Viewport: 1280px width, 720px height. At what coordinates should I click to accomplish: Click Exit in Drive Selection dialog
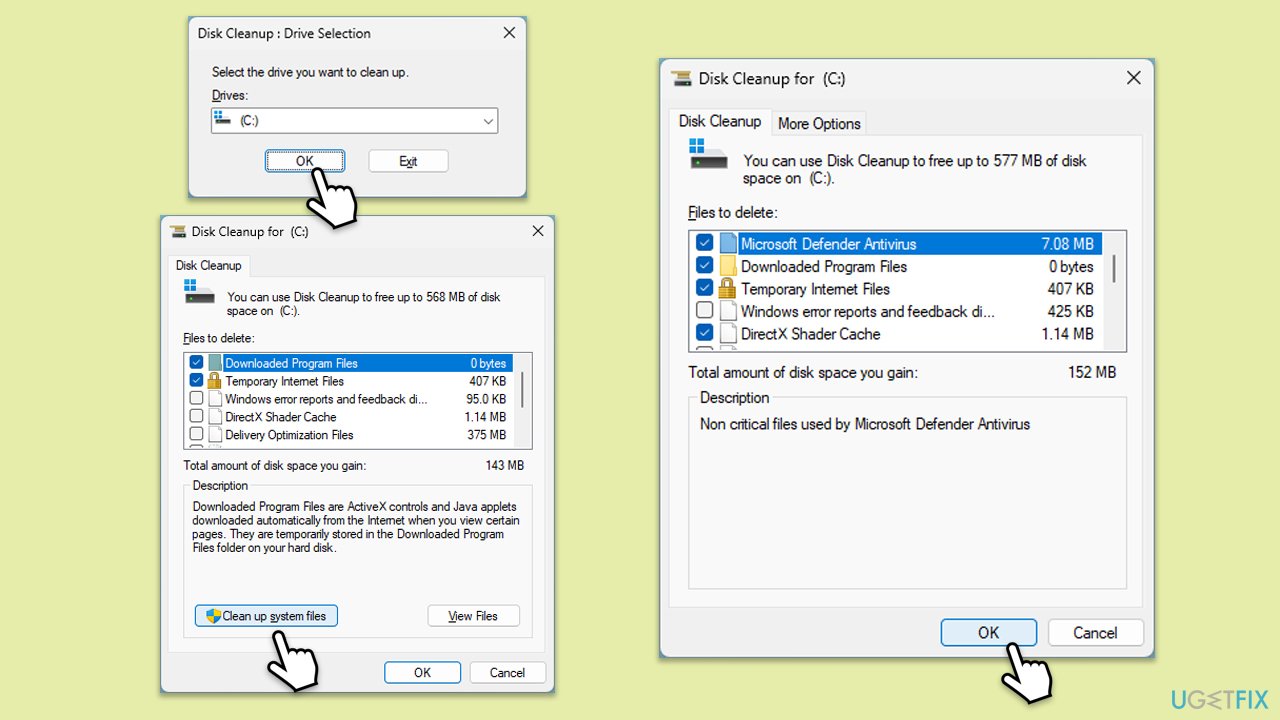click(408, 161)
